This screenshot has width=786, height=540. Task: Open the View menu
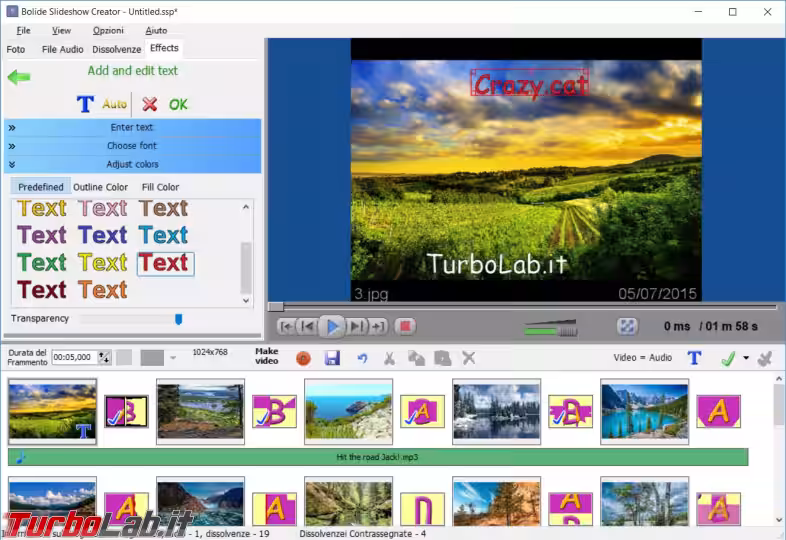pyautogui.click(x=61, y=31)
